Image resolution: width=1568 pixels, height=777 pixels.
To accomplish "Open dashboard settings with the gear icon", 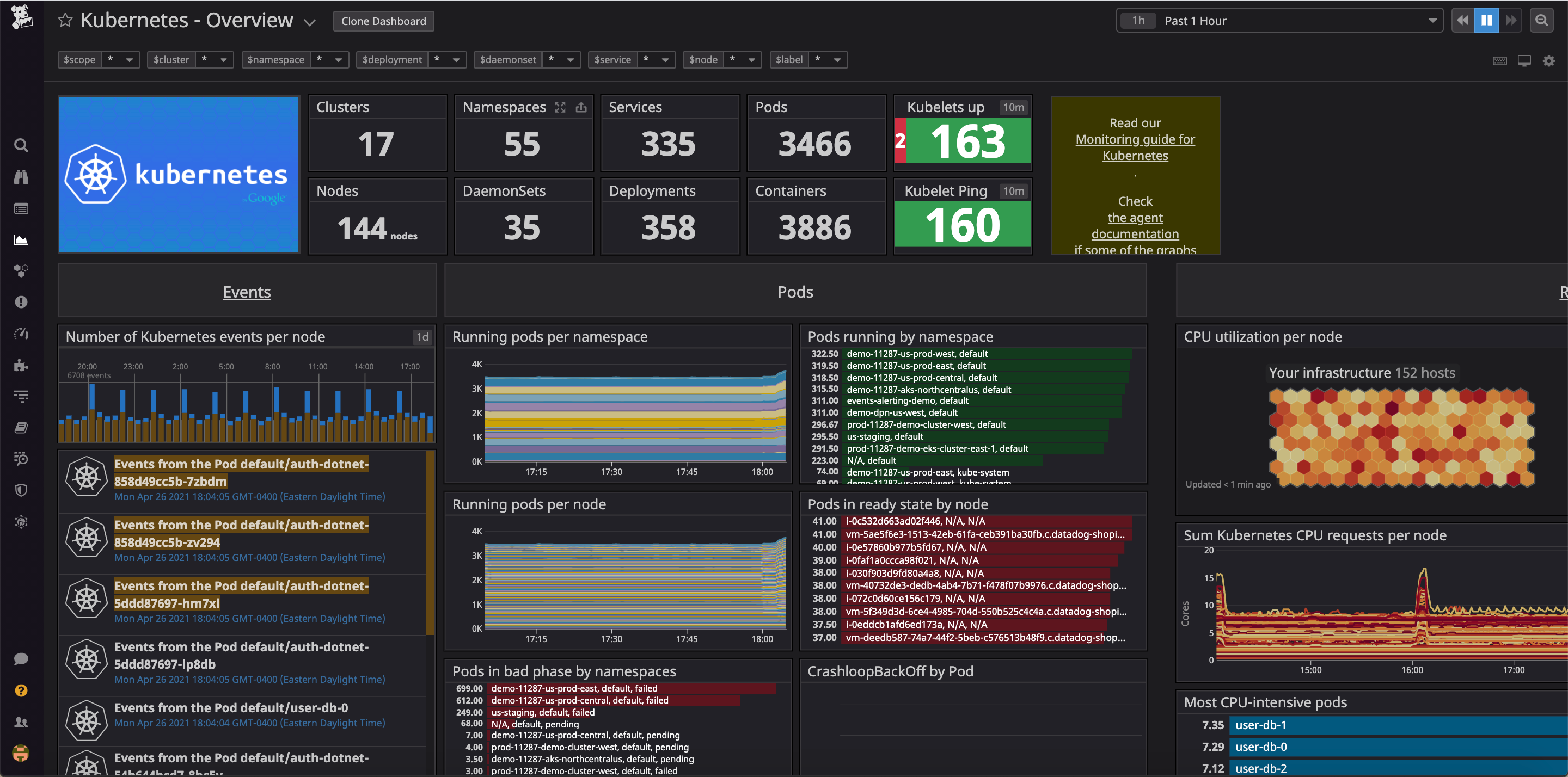I will pos(1549,60).
